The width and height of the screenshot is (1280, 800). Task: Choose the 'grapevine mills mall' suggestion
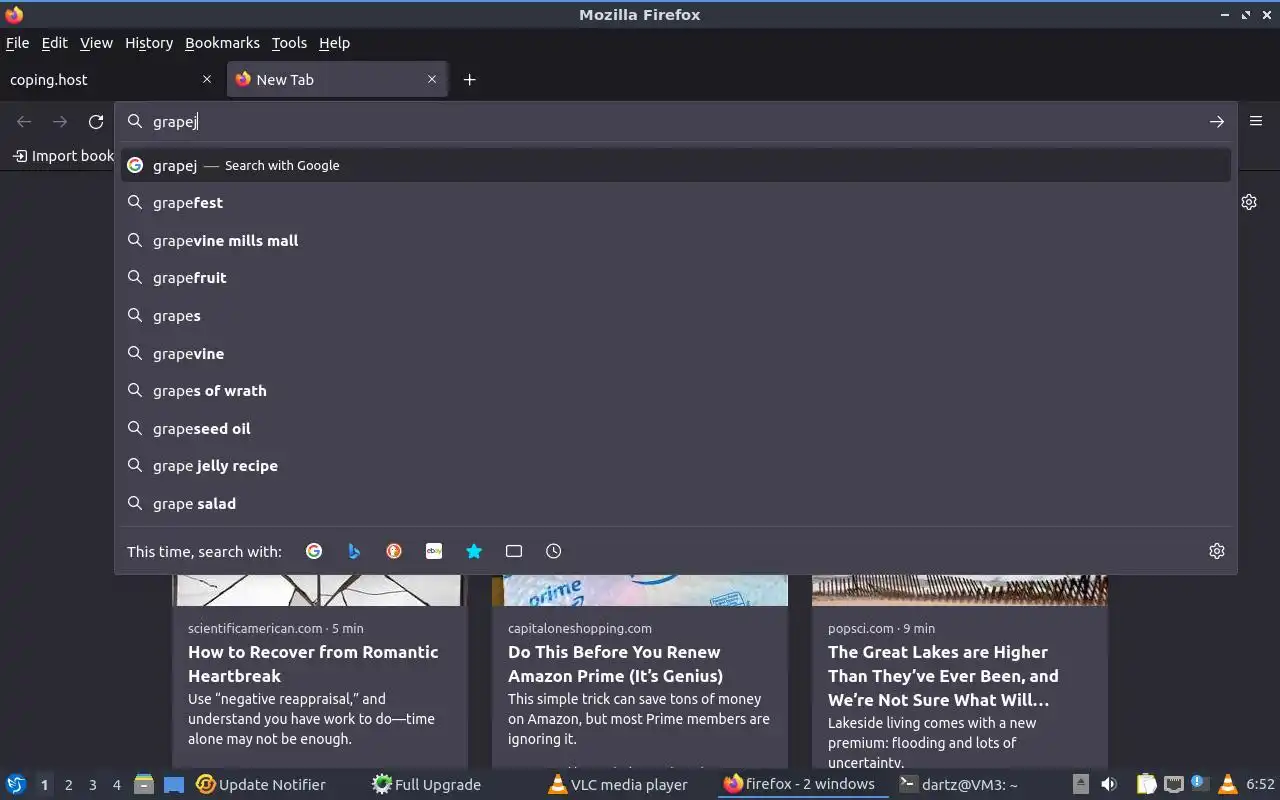pyautogui.click(x=676, y=241)
